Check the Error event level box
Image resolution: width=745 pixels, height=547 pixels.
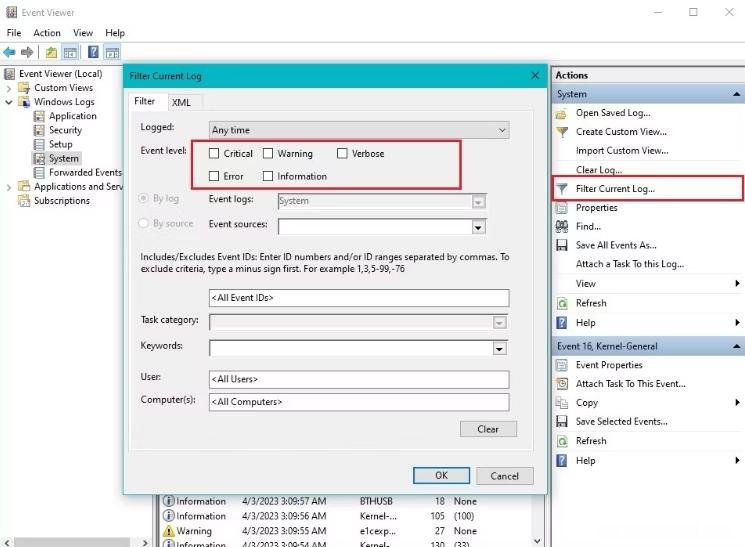[x=214, y=176]
